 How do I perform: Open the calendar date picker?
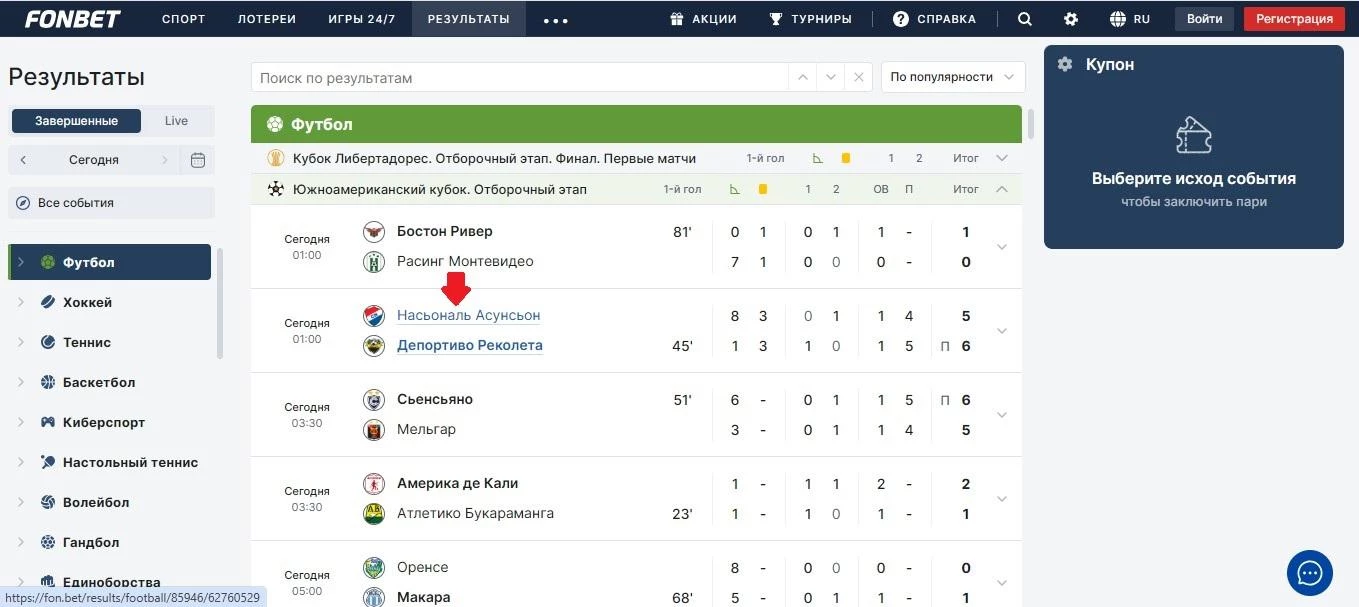click(197, 159)
